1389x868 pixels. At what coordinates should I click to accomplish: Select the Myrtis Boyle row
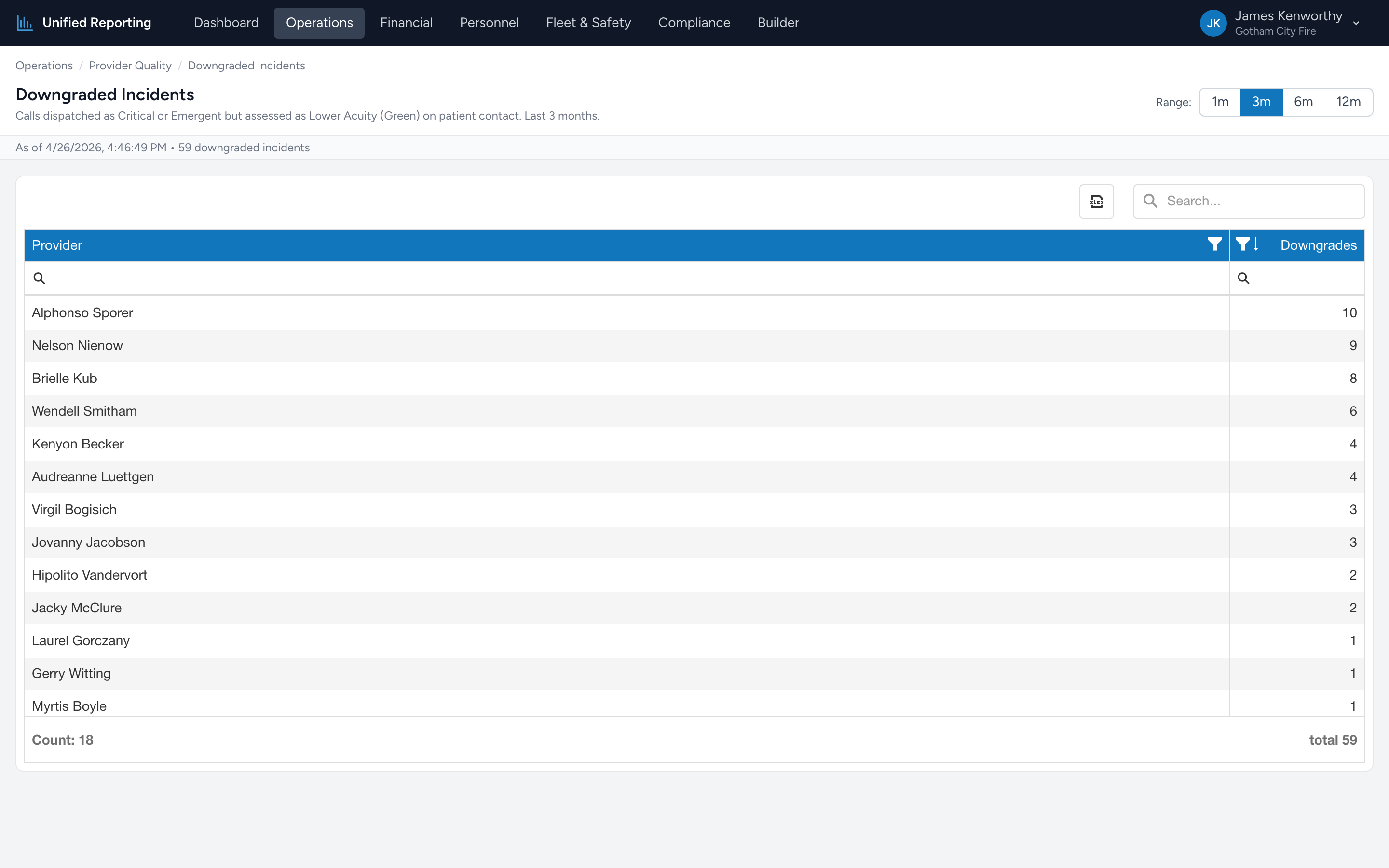(x=694, y=703)
